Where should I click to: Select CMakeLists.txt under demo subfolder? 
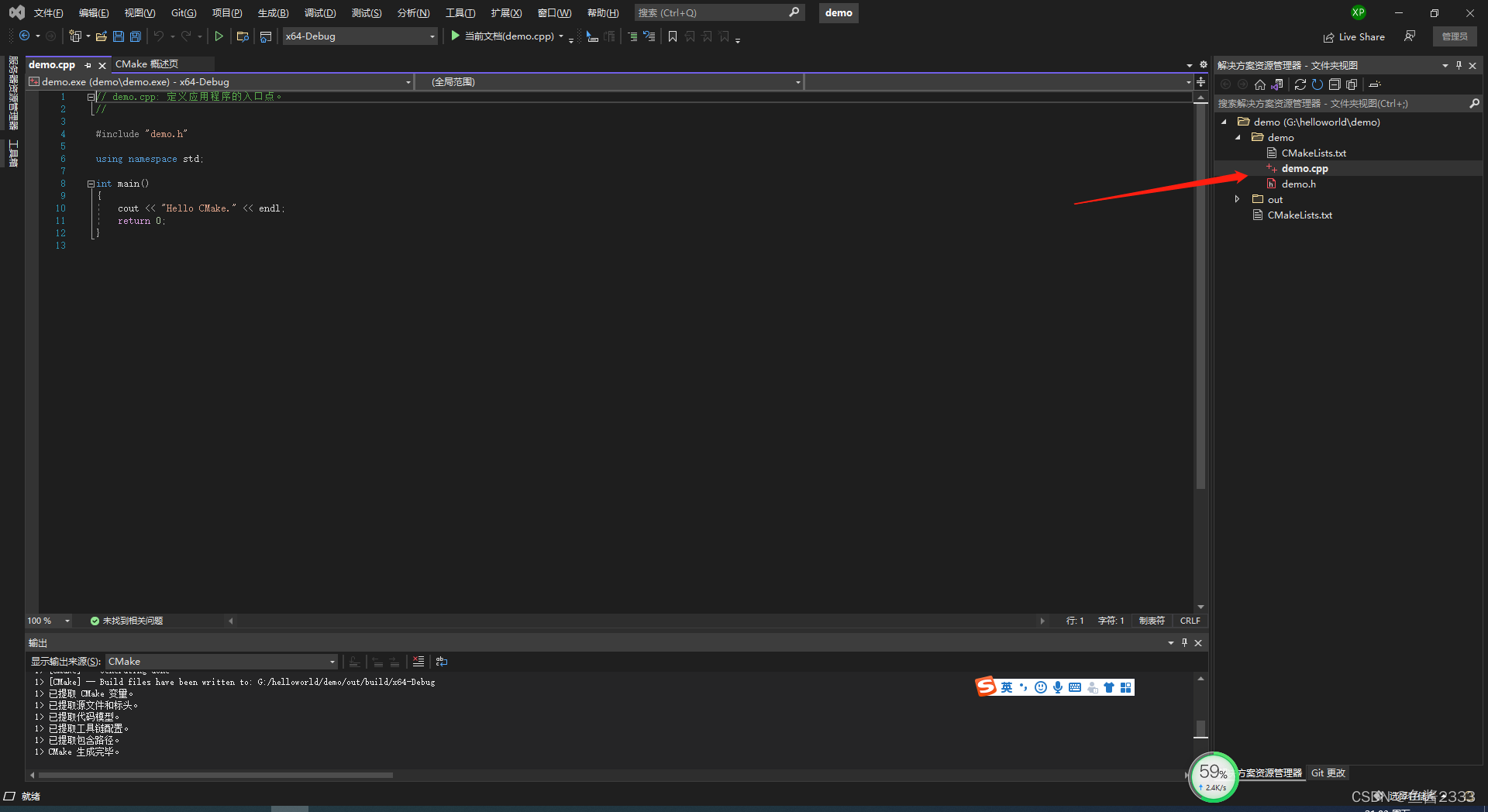(x=1313, y=153)
